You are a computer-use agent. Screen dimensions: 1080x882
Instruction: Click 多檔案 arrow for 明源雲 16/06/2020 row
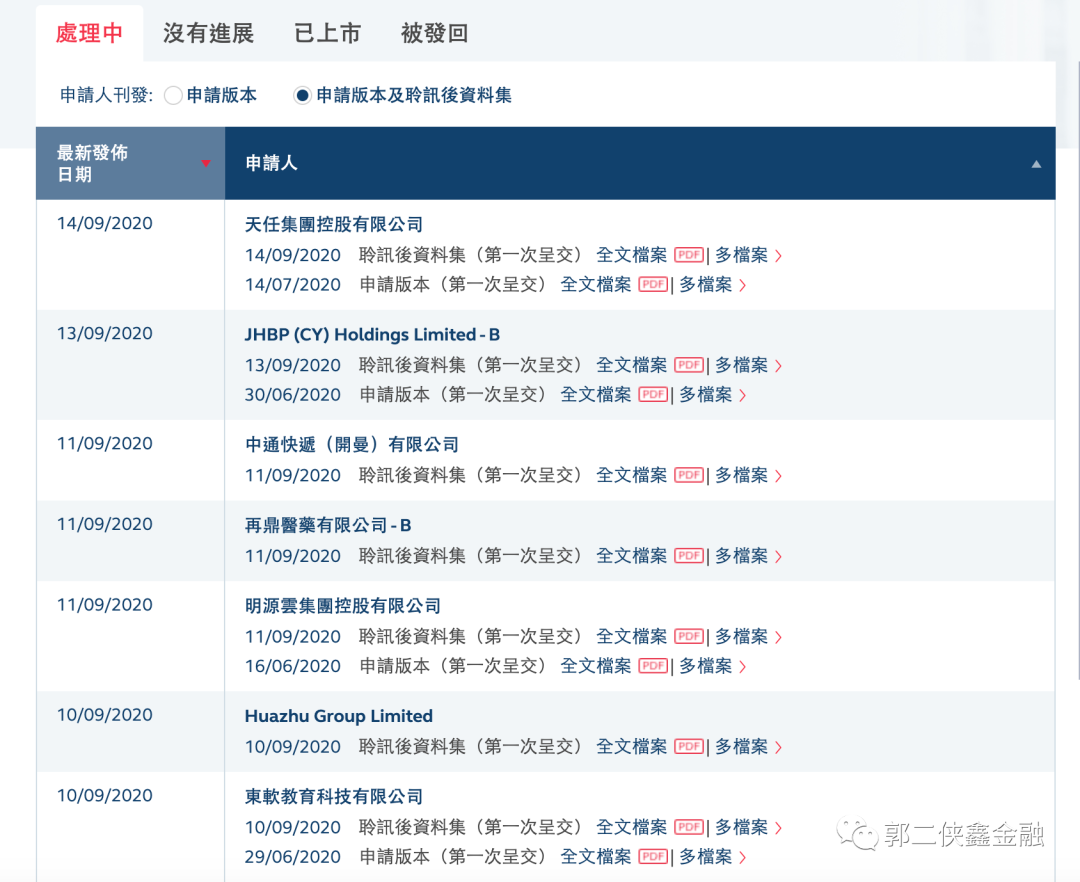(742, 667)
